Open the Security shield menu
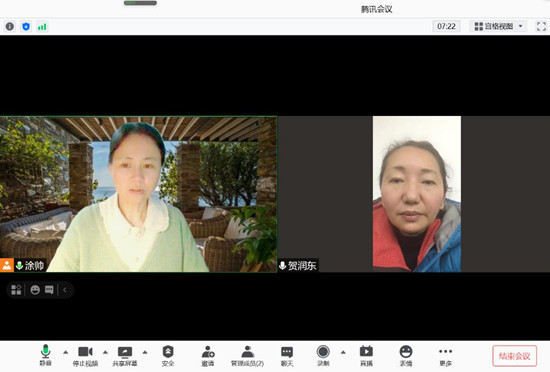 click(168, 356)
